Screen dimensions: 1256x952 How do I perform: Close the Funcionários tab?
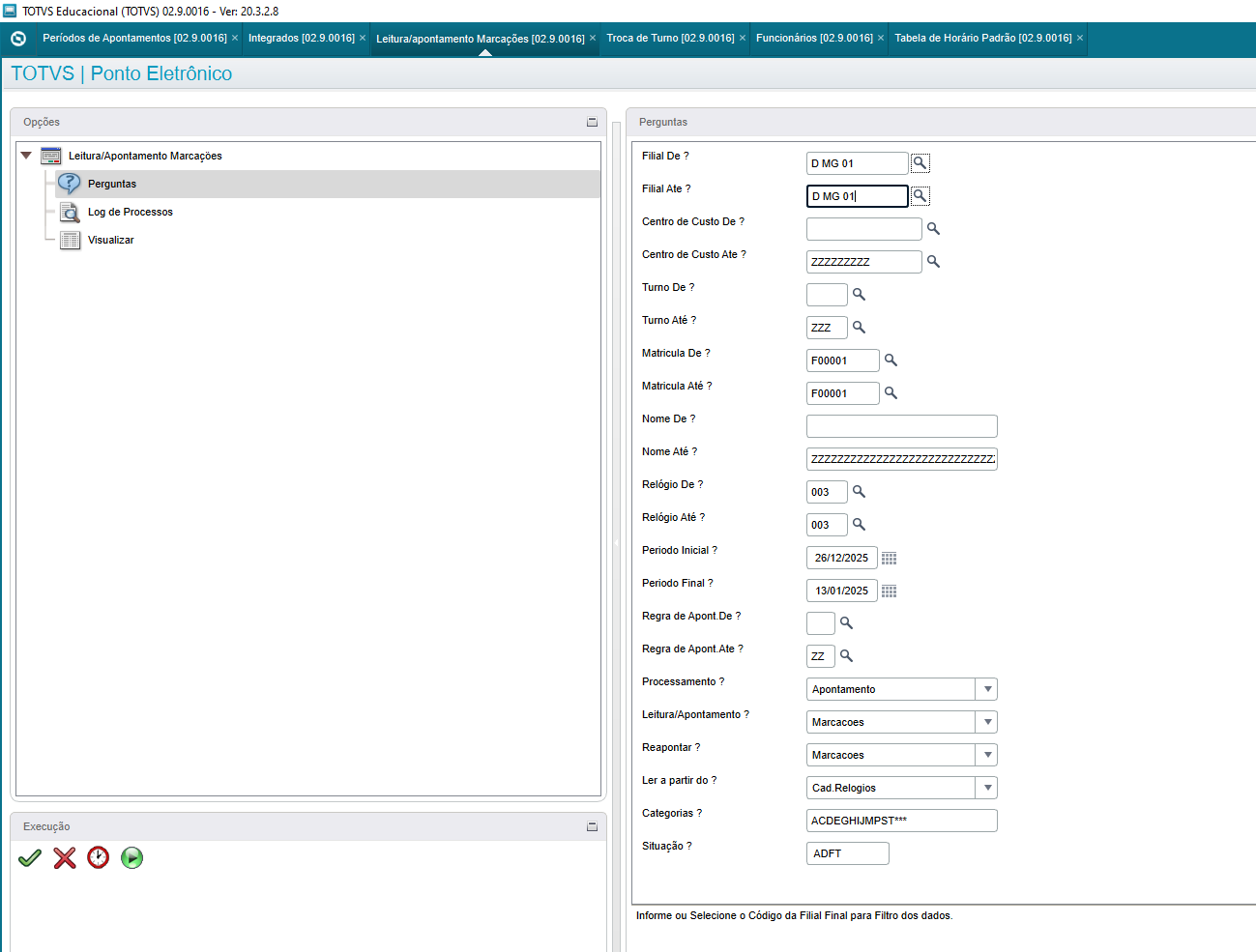(x=881, y=39)
